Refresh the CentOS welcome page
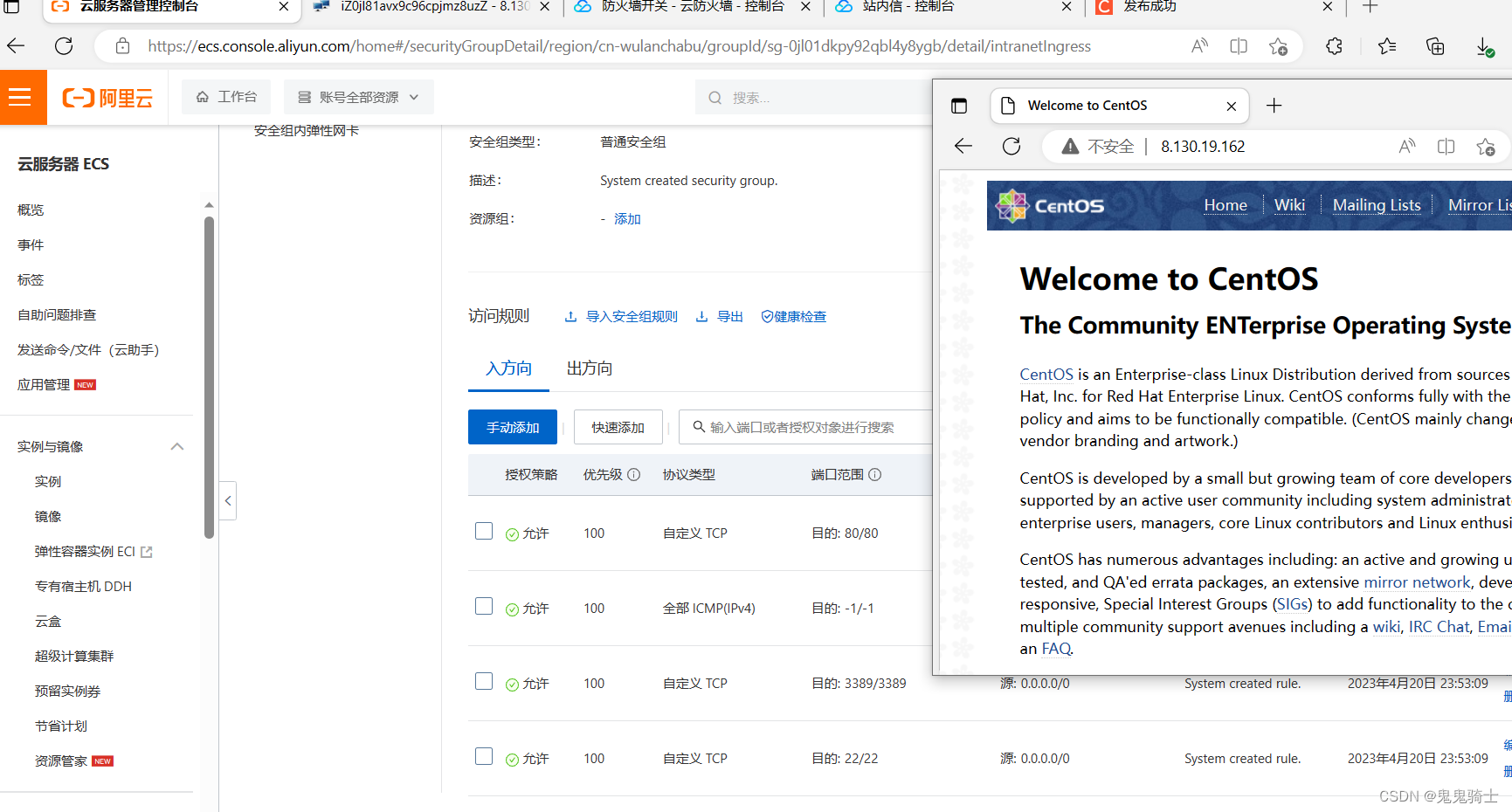This screenshot has width=1512, height=812. (x=1011, y=147)
